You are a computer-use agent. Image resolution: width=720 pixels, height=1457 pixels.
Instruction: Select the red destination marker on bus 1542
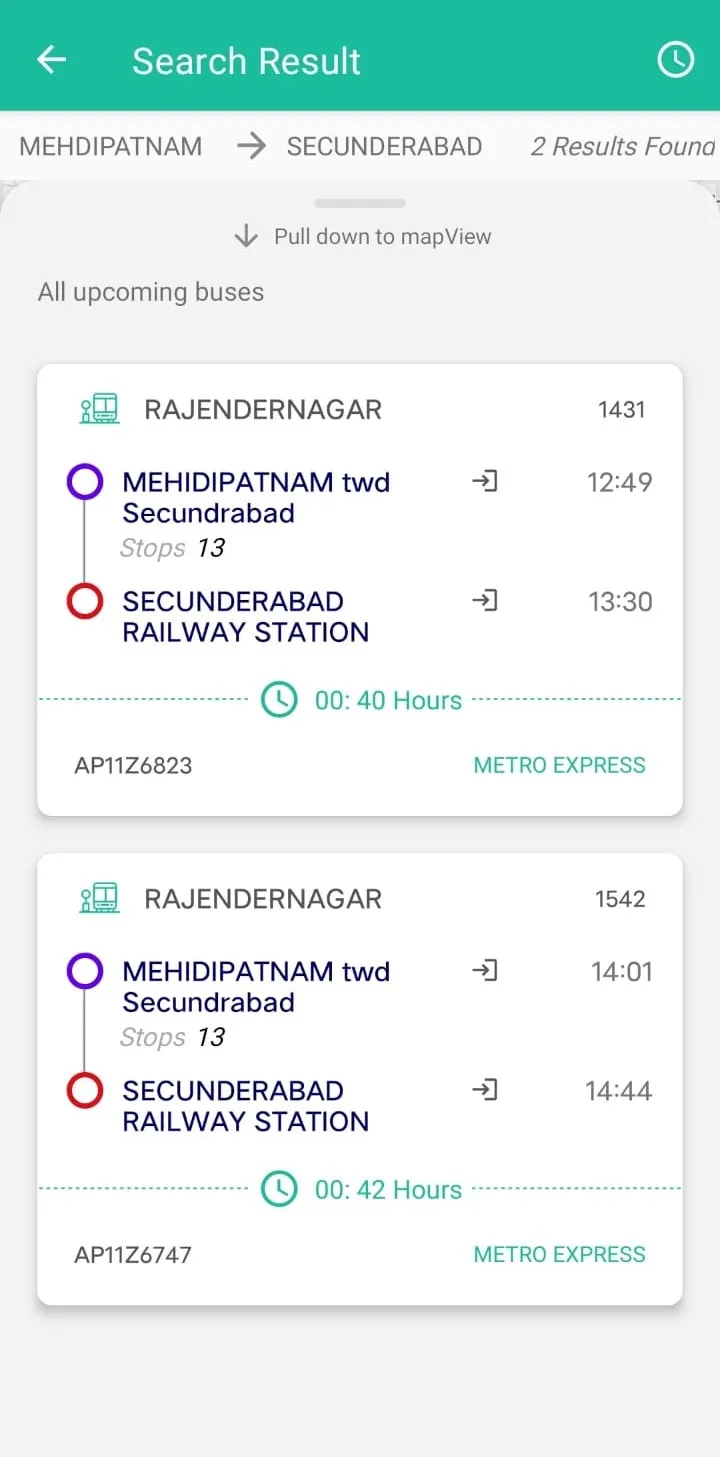[85, 1091]
